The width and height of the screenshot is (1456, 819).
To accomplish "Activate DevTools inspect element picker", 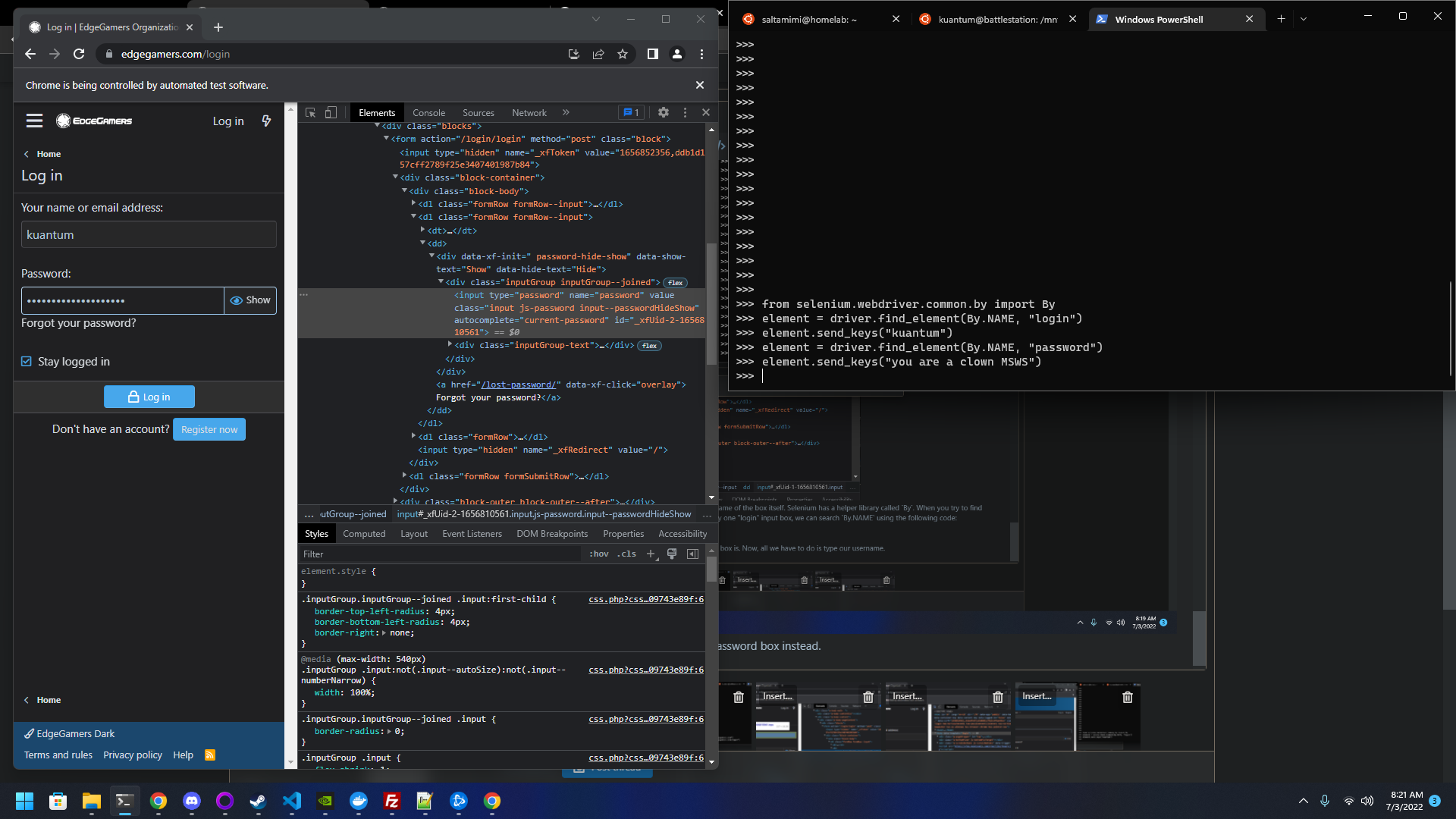I will point(310,112).
